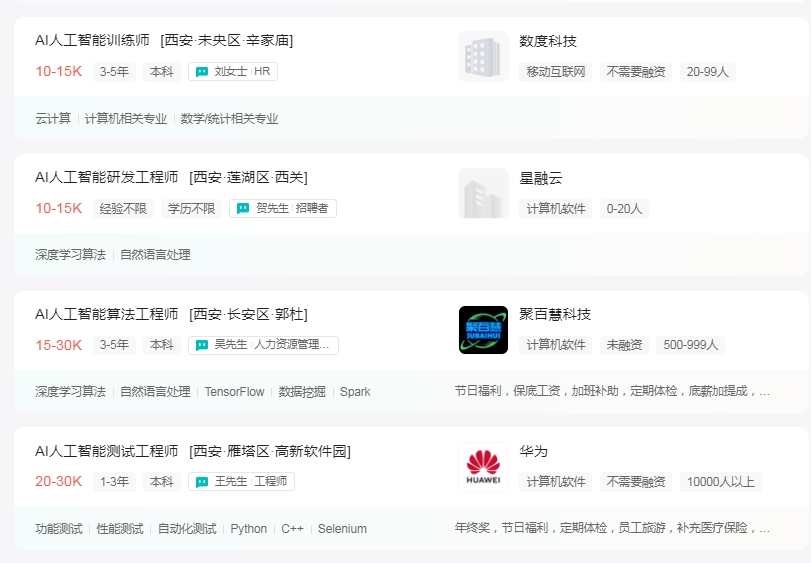Click the 1-3年 experience tag

[x=114, y=482]
